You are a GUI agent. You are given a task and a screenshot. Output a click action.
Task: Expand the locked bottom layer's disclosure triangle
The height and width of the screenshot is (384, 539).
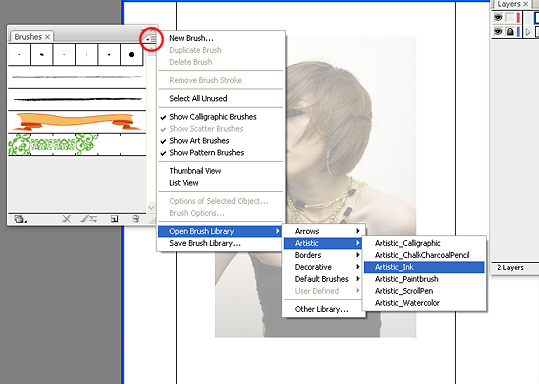528,32
